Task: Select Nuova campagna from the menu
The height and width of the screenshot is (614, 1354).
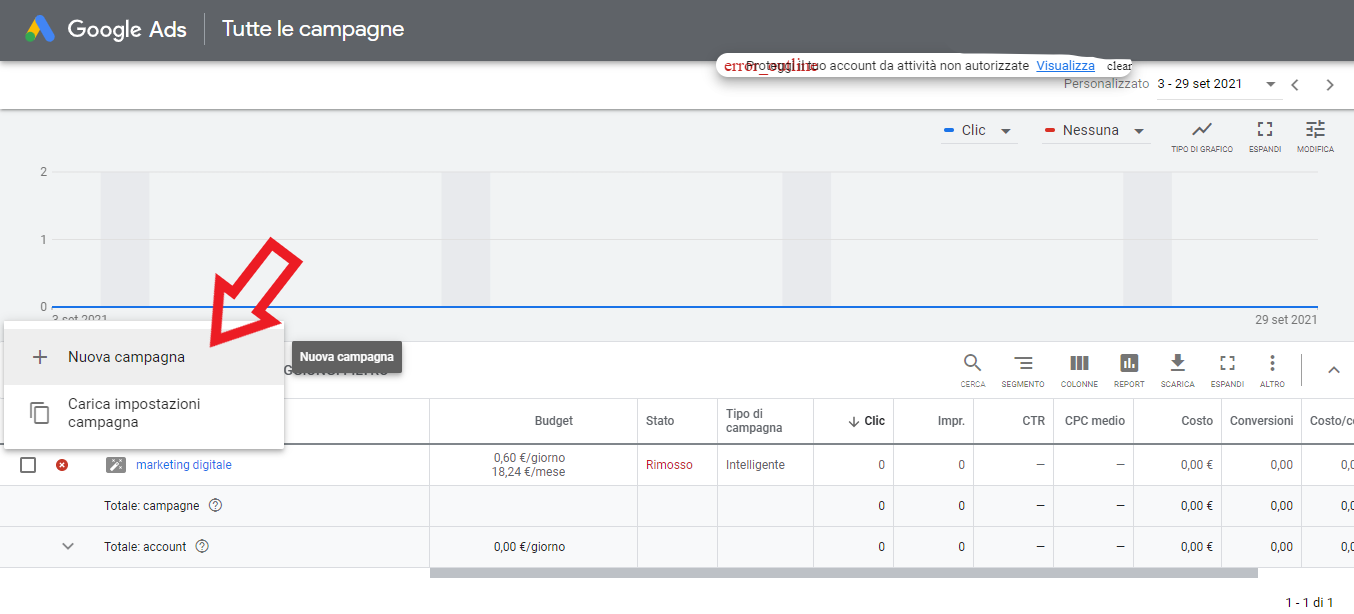Action: 126,357
